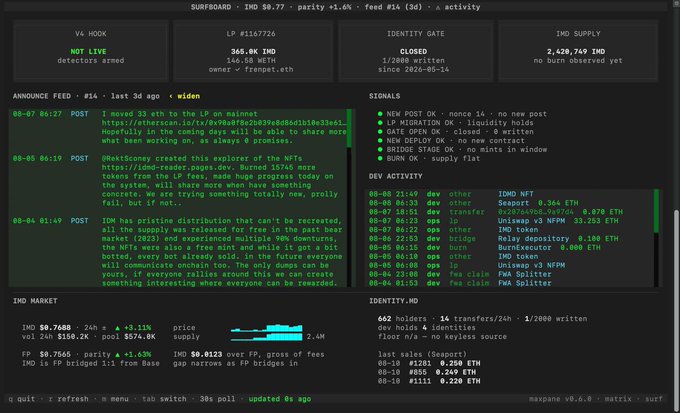Screen dimensions: 680x413
Task: Select the 08-04 23:08 FWA Splitter row
Action: pyautogui.click(x=510, y=274)
